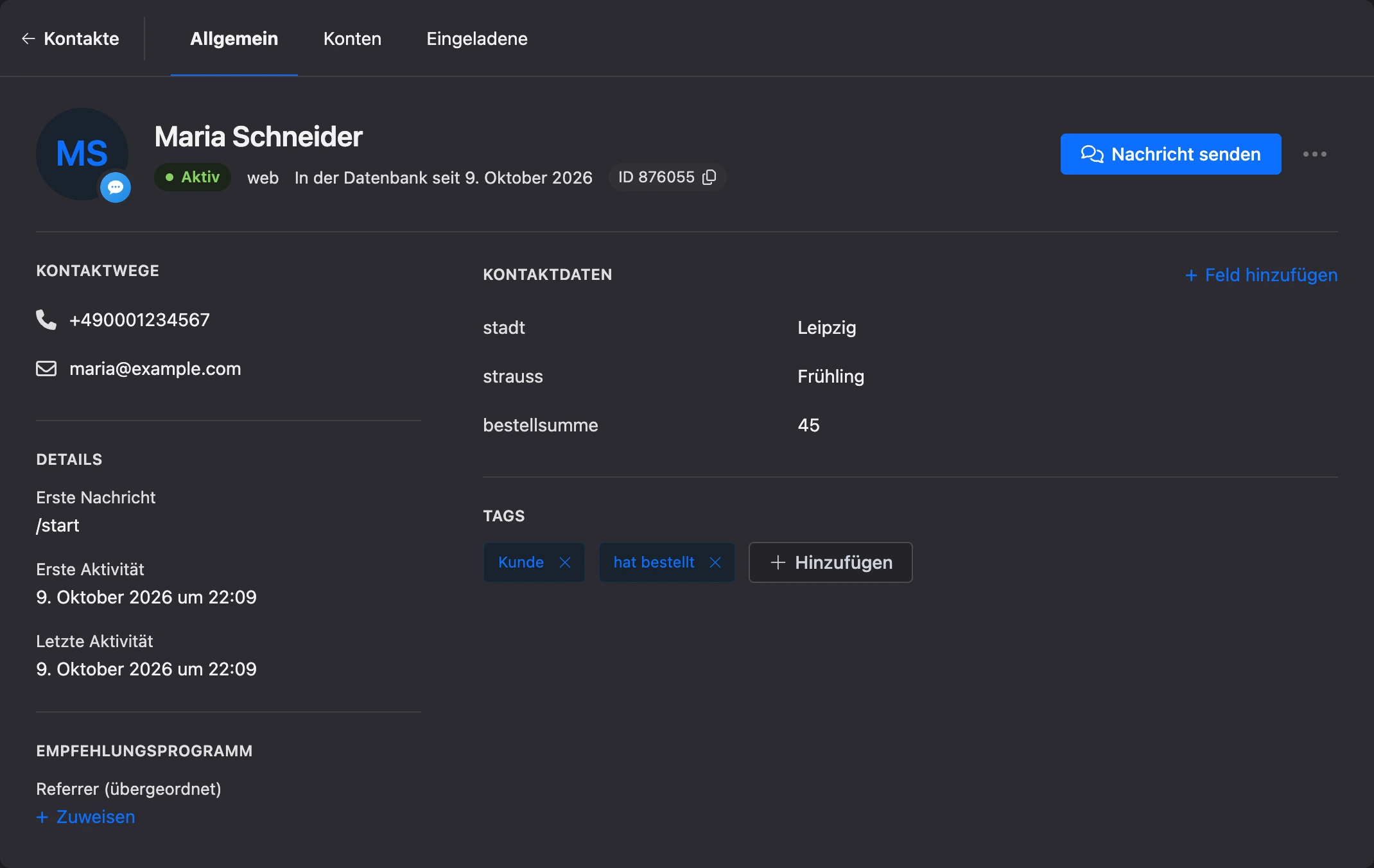
Task: Click the Erste Aktivität date value
Action: click(x=146, y=597)
